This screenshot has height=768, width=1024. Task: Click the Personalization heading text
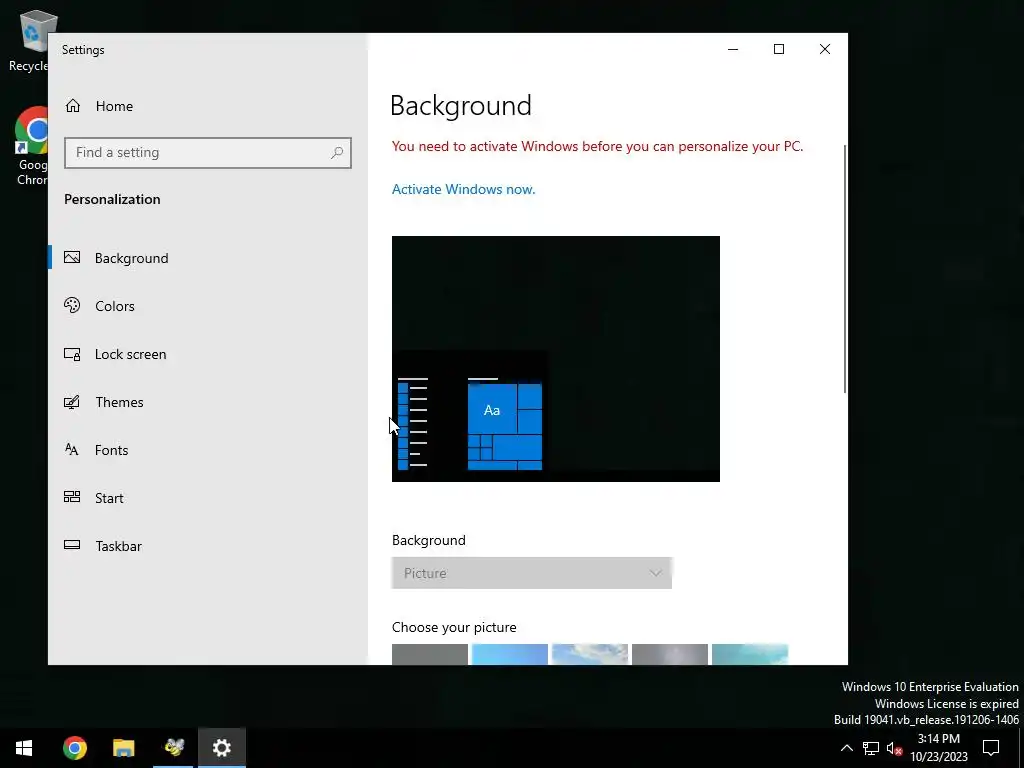click(112, 199)
